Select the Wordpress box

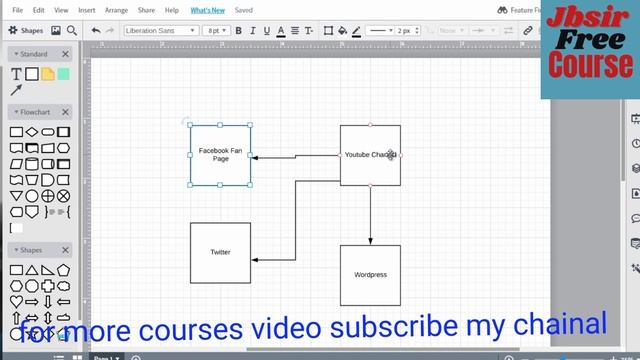pyautogui.click(x=370, y=275)
